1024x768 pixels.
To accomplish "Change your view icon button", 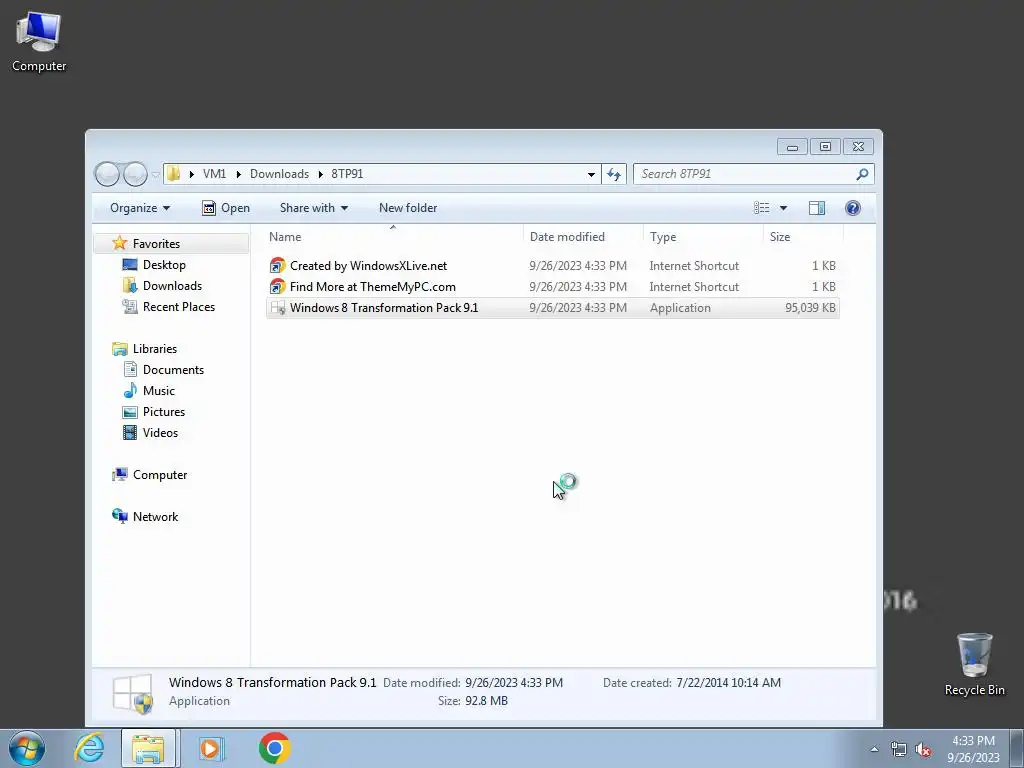I will (761, 208).
